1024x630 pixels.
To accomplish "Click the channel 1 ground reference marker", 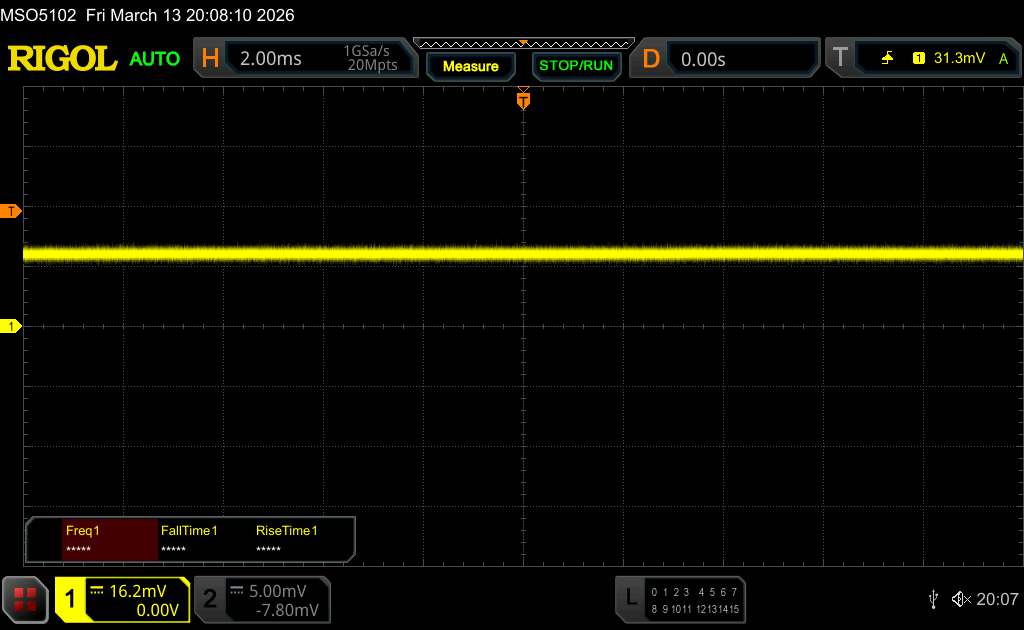I will pos(11,327).
